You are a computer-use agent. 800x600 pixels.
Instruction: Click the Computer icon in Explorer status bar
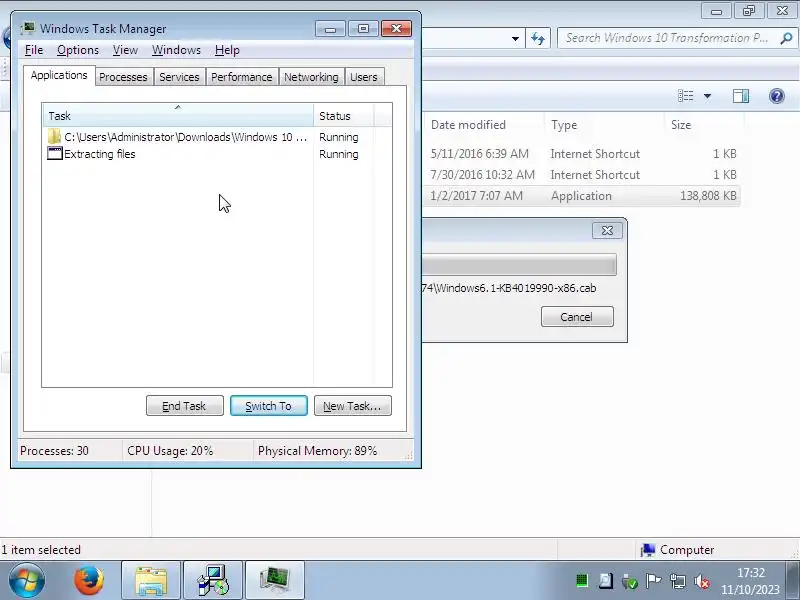(648, 550)
